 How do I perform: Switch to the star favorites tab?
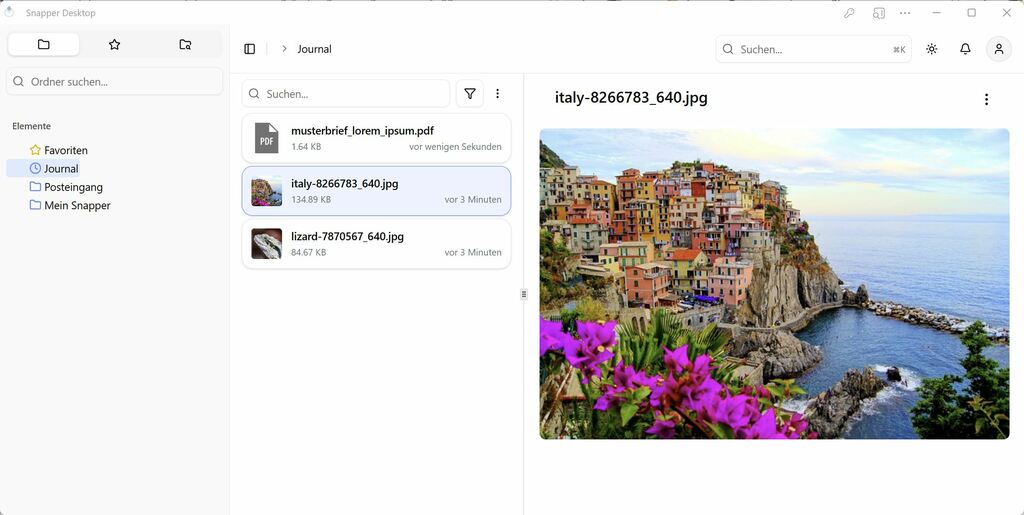114,44
